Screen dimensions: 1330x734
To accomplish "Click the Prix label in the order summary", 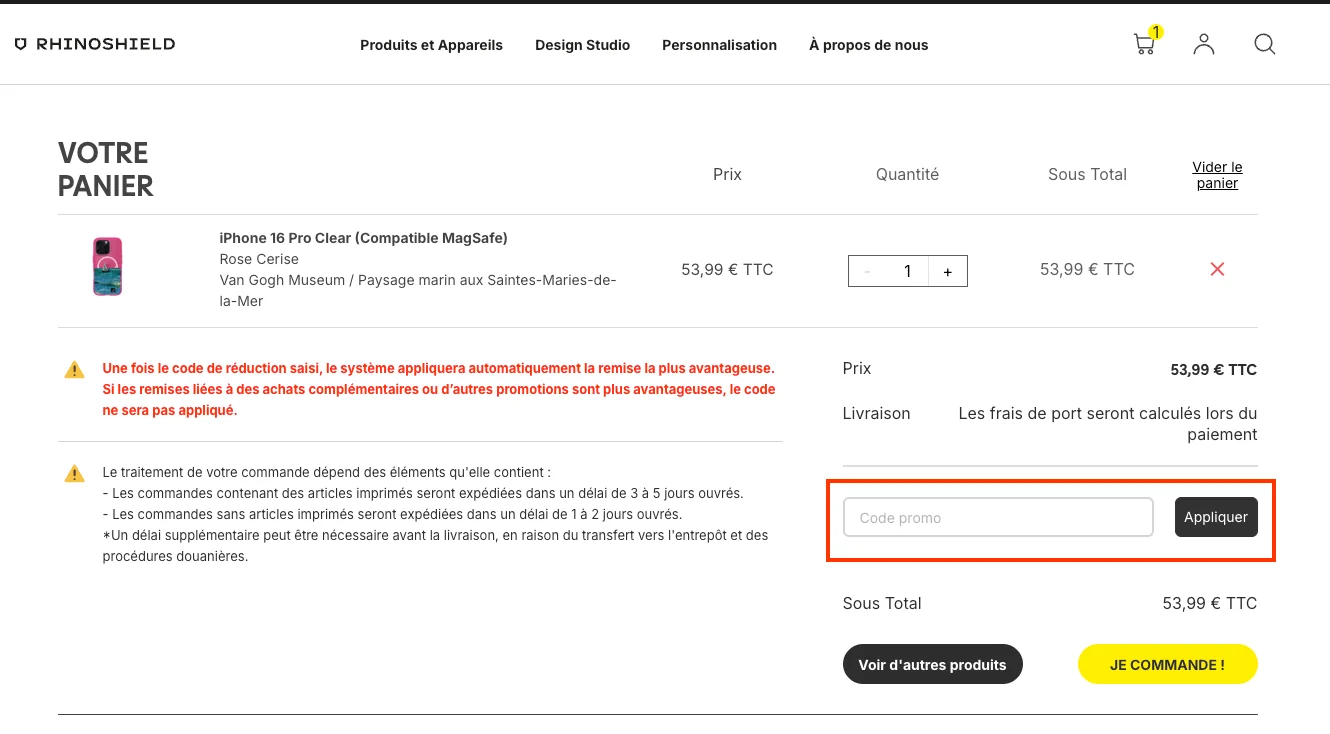I will 857,368.
